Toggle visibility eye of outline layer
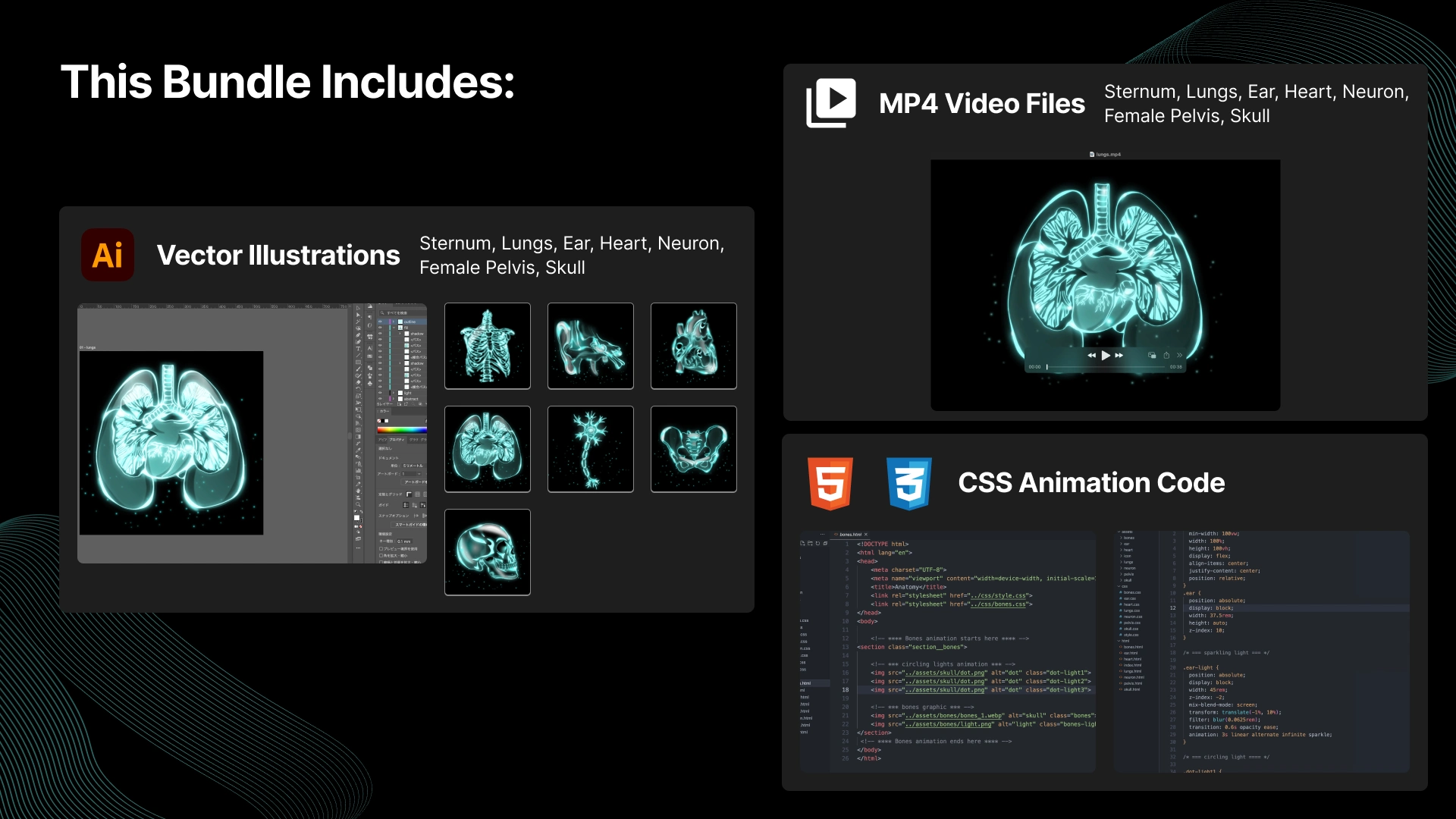Viewport: 1456px width, 819px height. 380,322
